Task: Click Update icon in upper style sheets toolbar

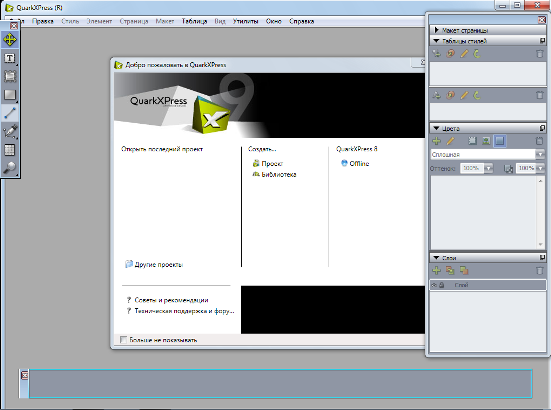Action: tap(477, 54)
